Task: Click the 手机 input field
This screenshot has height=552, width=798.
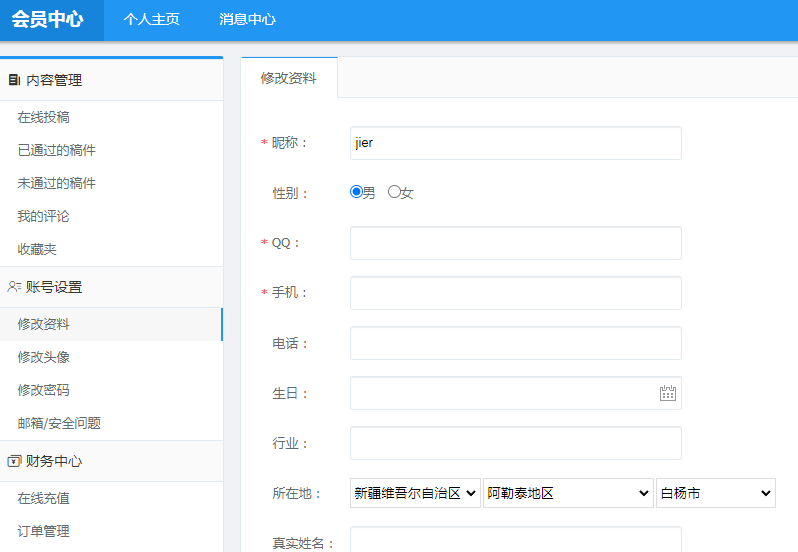Action: (515, 293)
